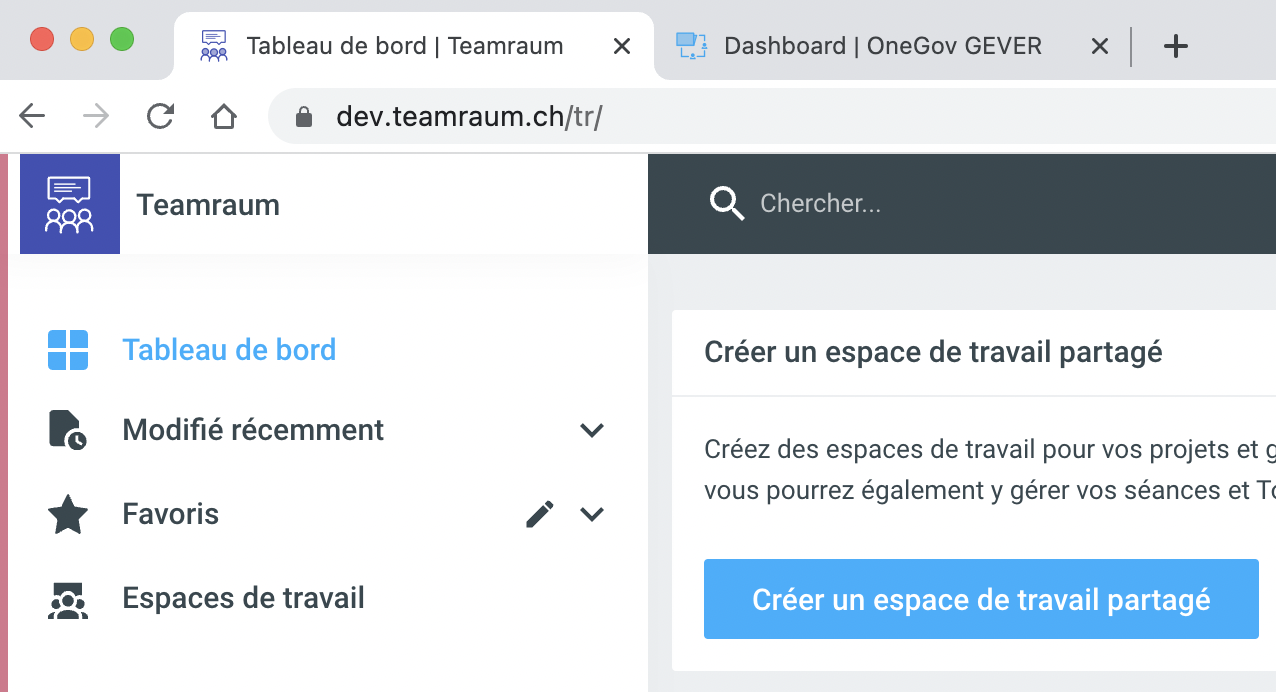Go to the browser home page
1276x692 pixels.
224,117
